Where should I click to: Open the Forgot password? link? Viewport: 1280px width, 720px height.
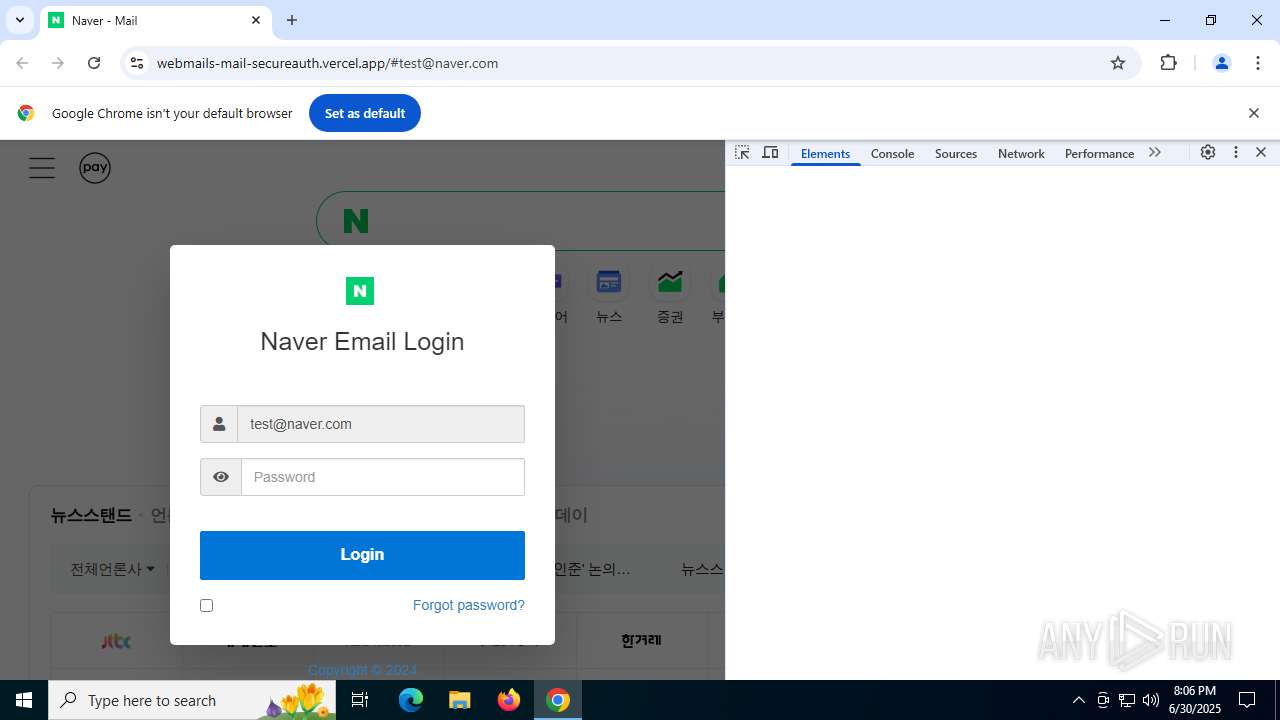468,605
